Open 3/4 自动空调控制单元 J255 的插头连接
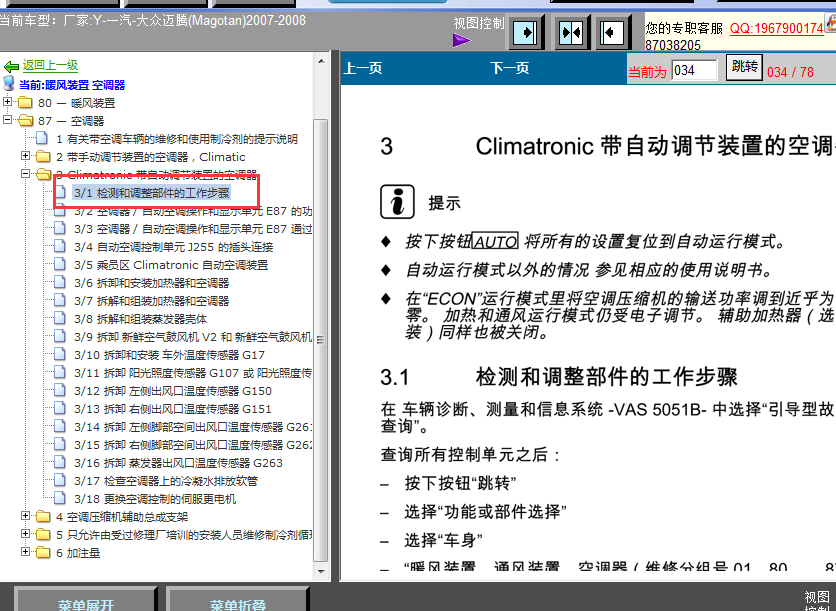 click(x=173, y=247)
